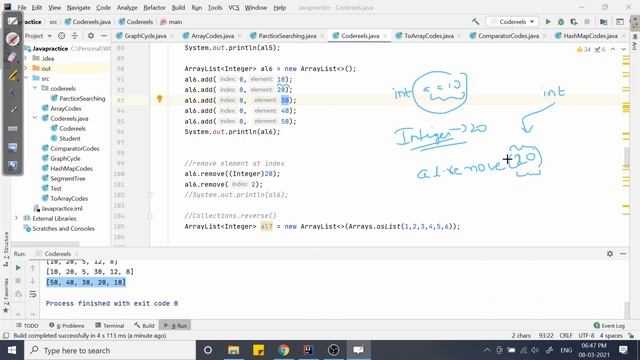
Task: Switch to ToArrayCodes.java tab
Action: [429, 36]
